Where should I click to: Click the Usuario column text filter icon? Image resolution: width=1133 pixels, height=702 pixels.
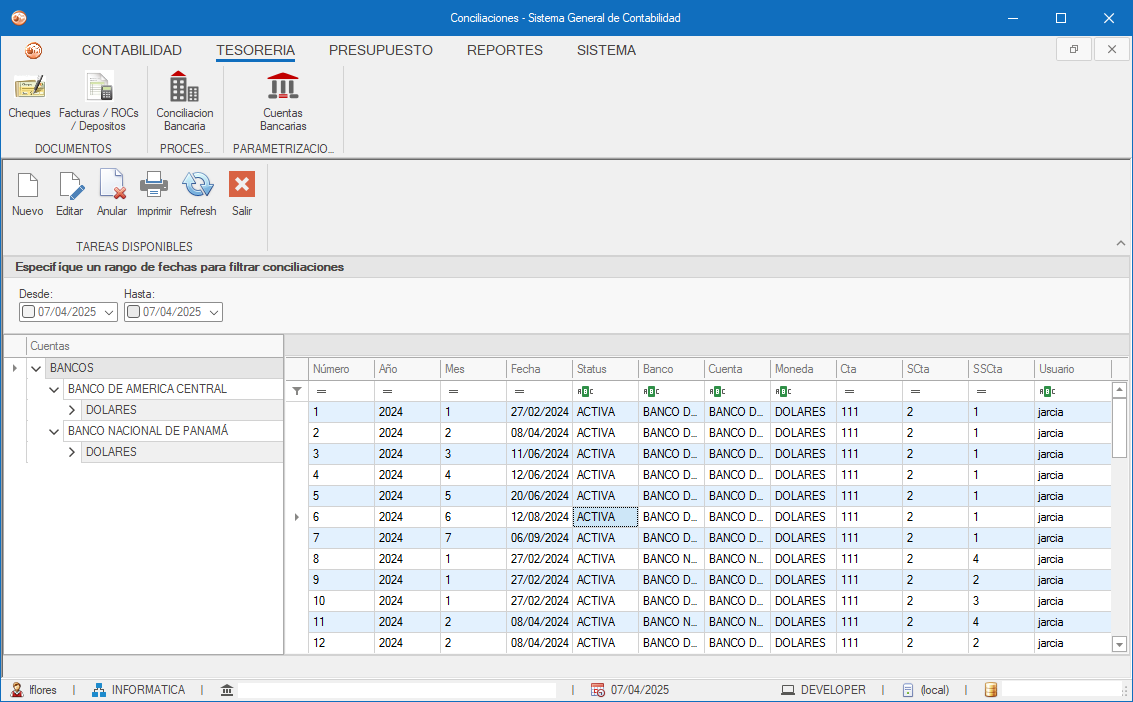(1047, 391)
